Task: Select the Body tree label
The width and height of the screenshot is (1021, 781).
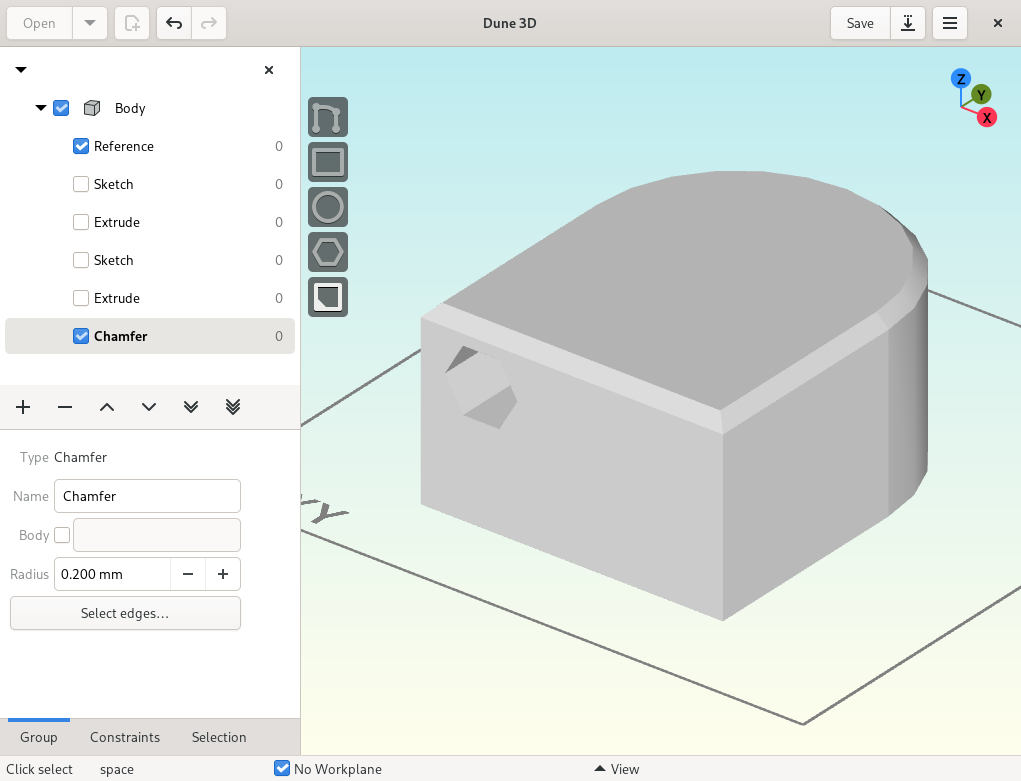Action: click(x=130, y=108)
